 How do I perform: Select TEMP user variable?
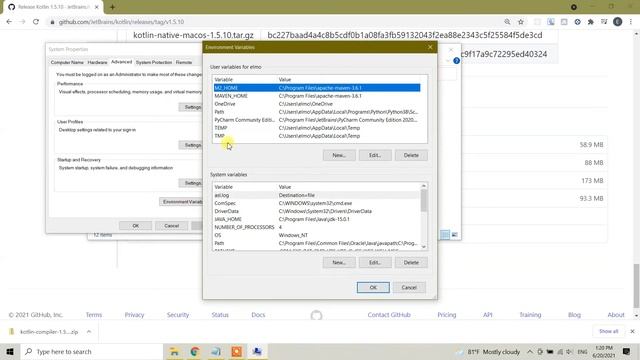tap(317, 128)
